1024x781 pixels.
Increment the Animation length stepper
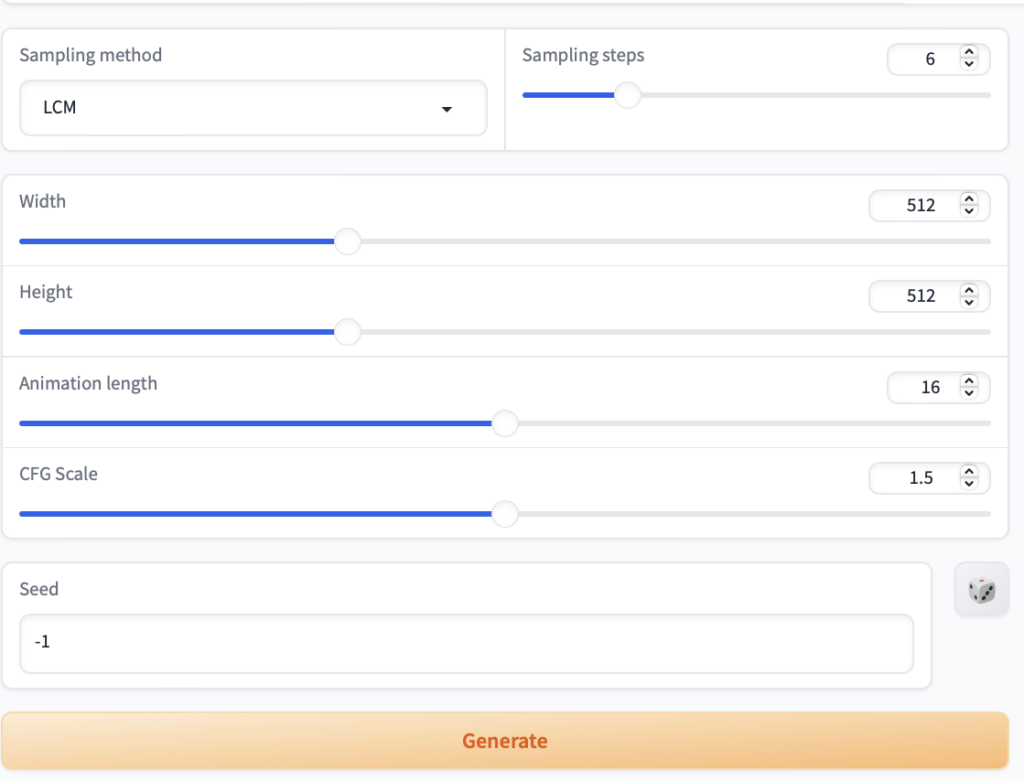click(968, 381)
